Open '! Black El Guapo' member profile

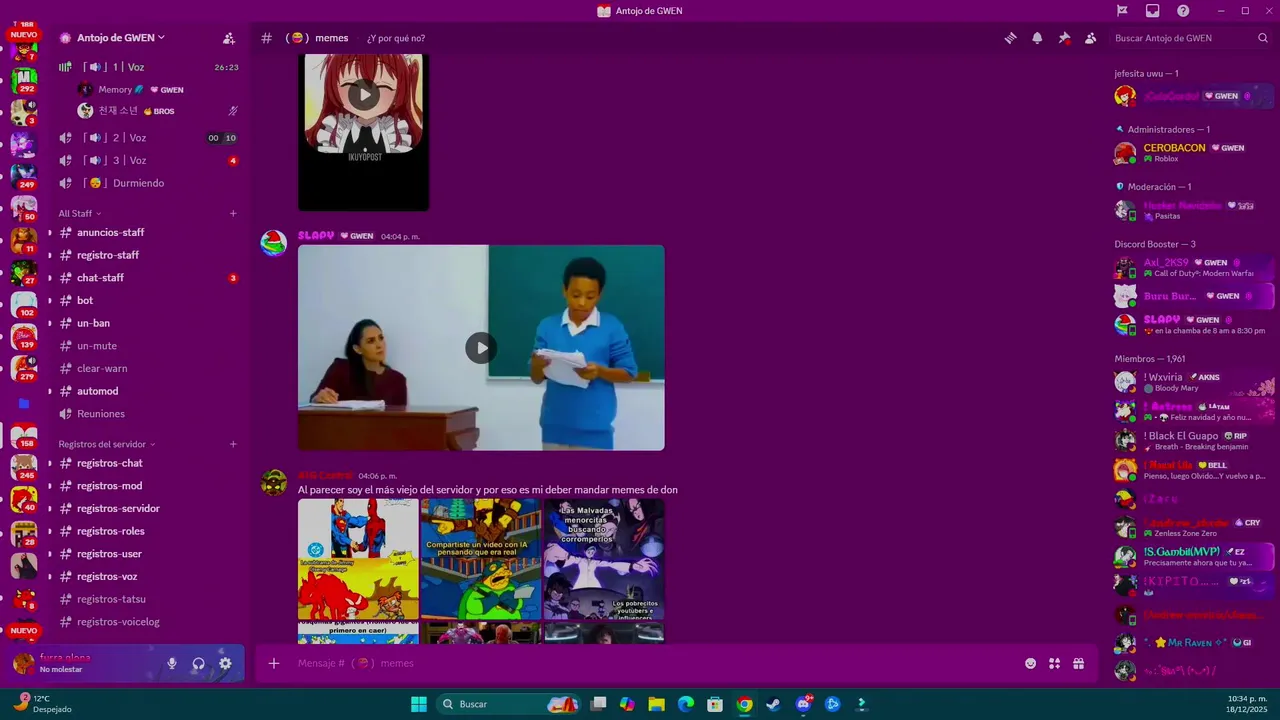pos(1193,440)
